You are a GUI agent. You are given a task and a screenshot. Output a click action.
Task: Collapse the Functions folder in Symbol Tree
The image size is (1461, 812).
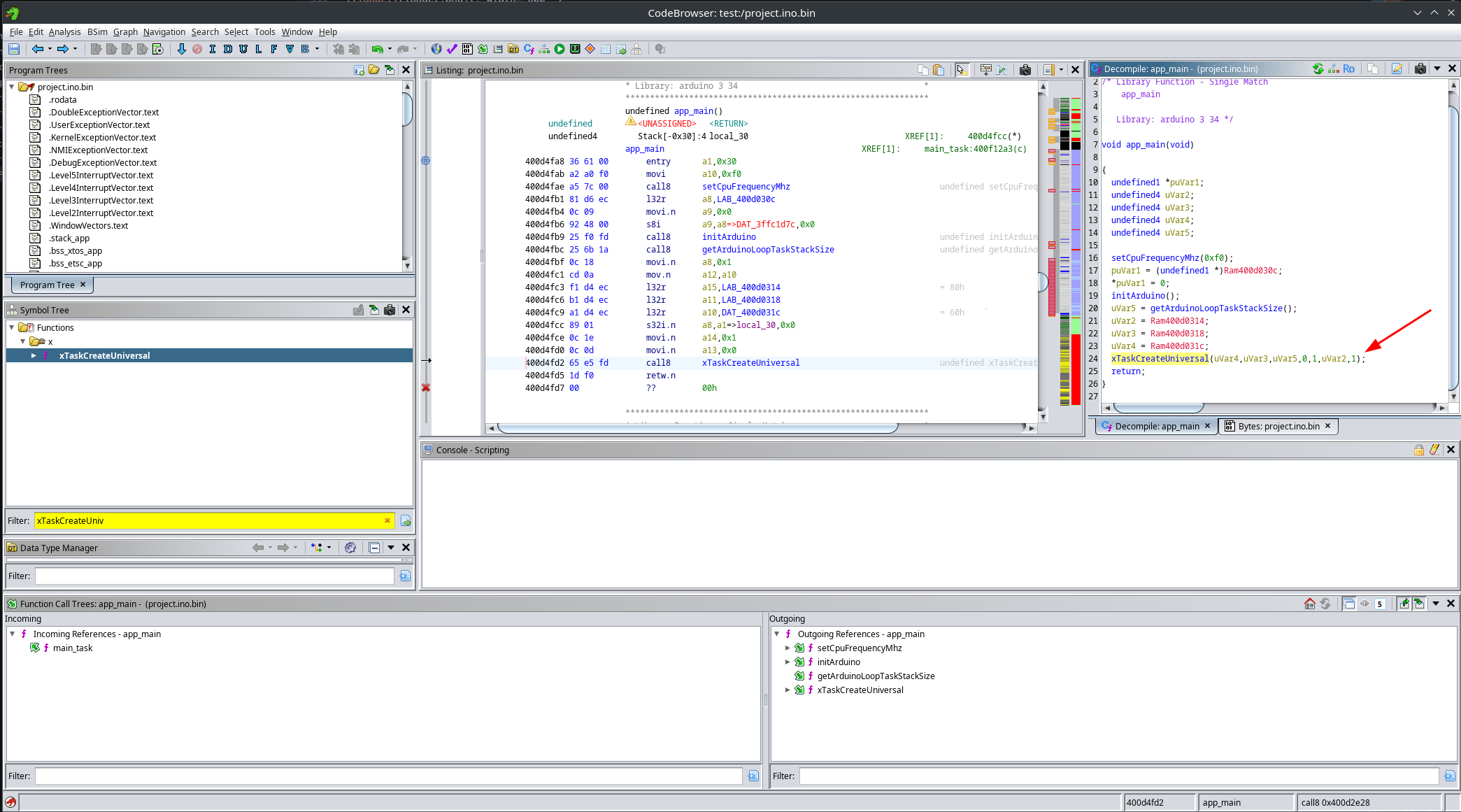click(x=12, y=327)
